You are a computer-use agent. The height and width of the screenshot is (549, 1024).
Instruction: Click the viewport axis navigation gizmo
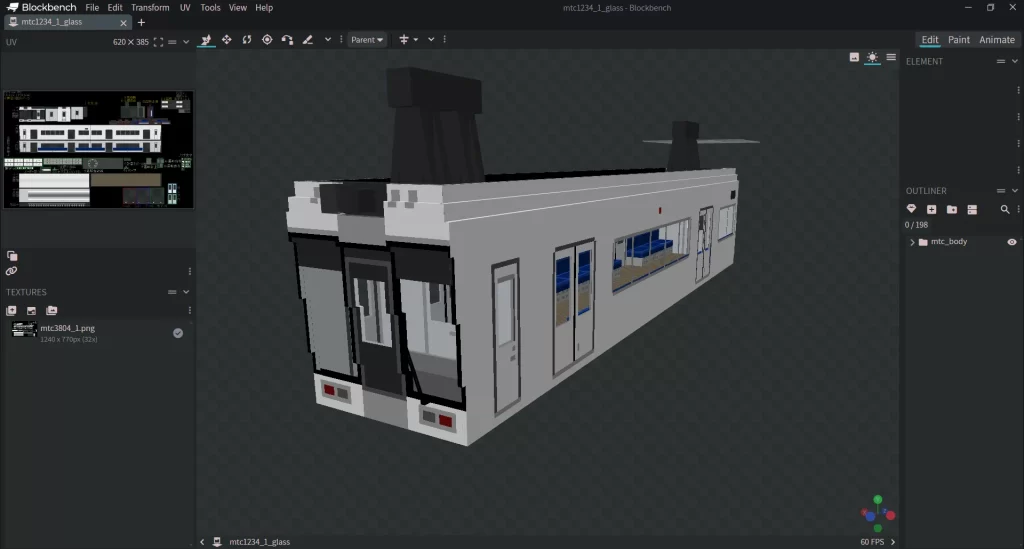pos(877,514)
